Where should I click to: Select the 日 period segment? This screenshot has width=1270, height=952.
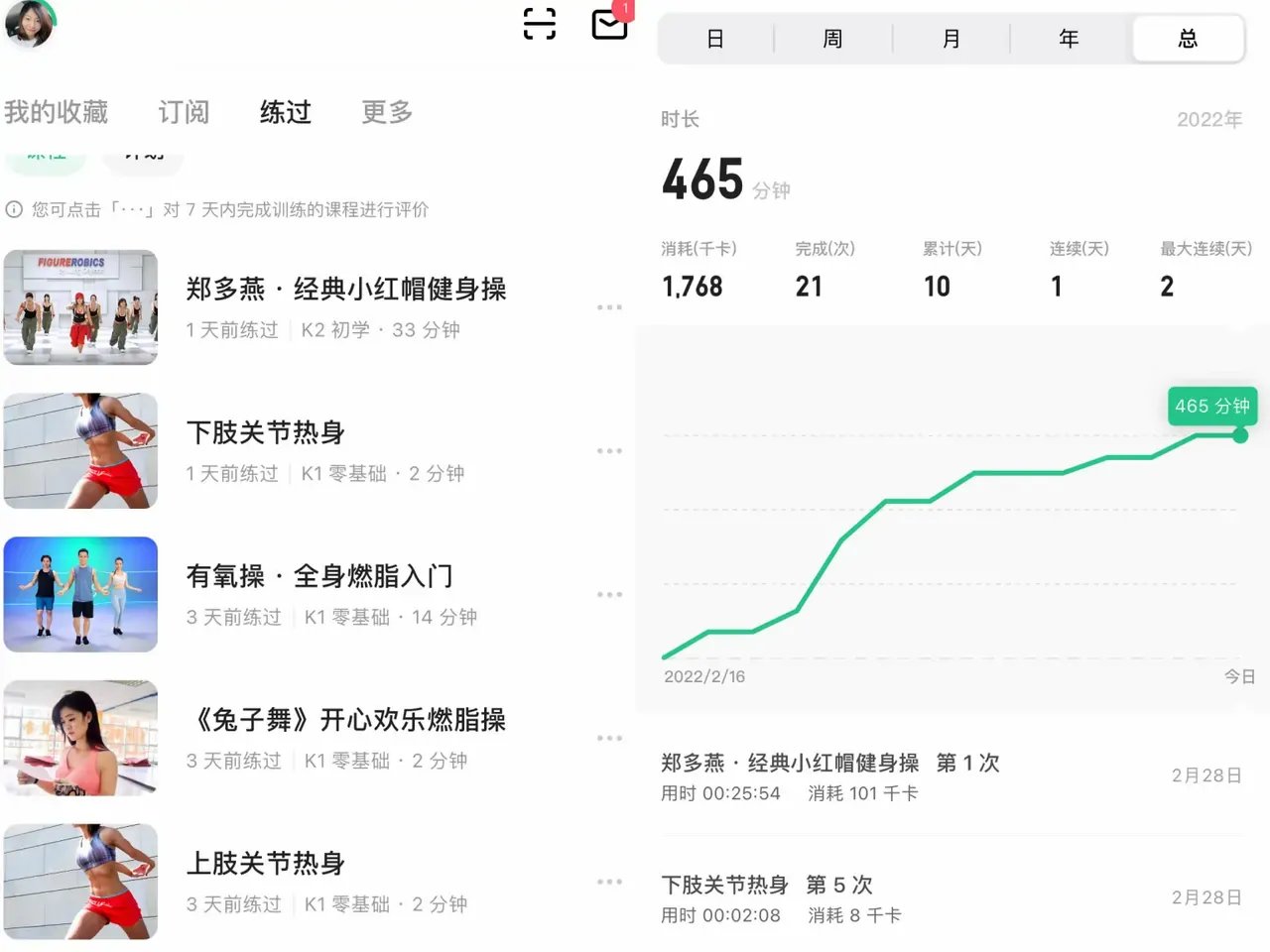coord(715,39)
